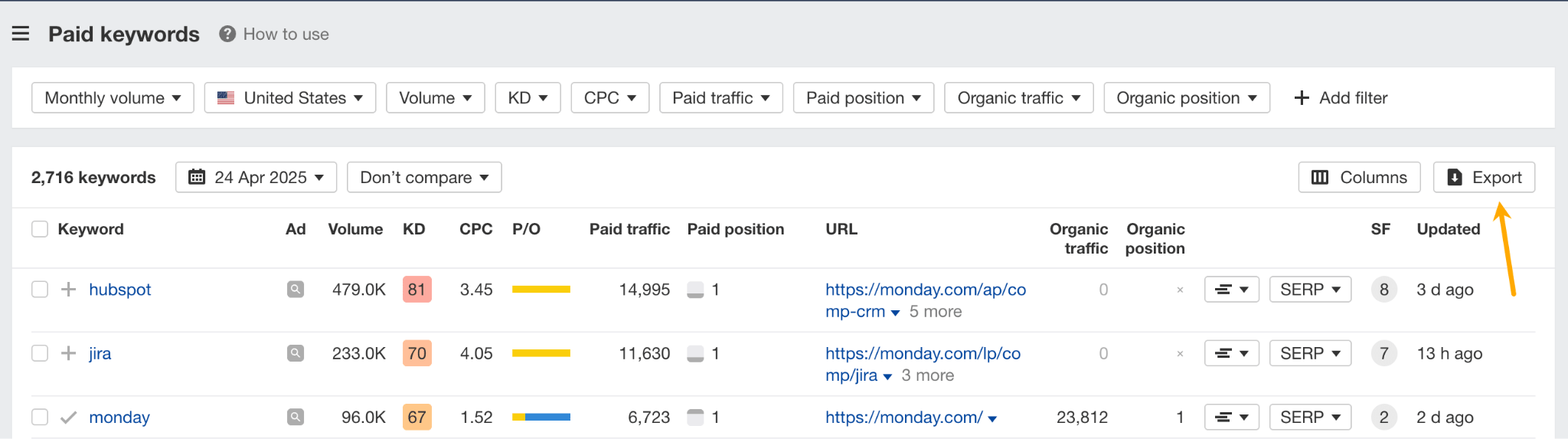Click the SERP features badge 2 for monday

pos(1384,417)
